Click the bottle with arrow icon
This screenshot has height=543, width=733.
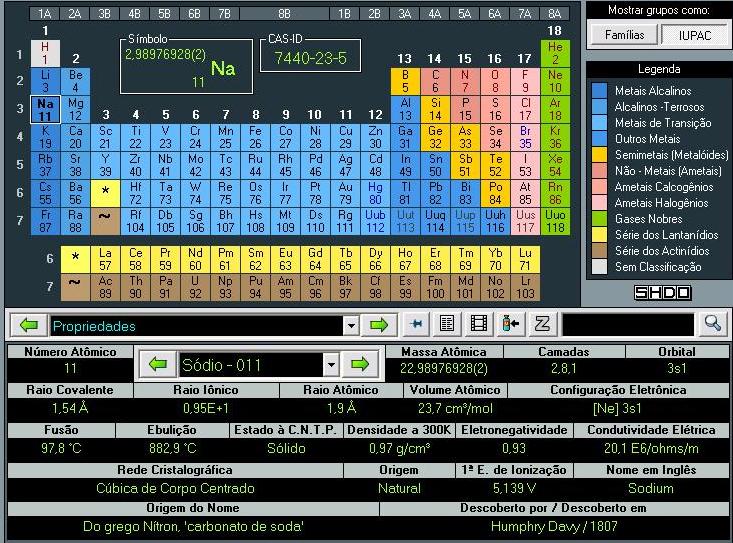(x=510, y=323)
